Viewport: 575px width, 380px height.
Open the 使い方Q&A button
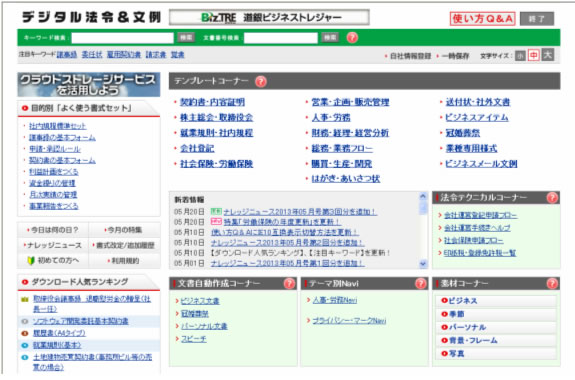click(482, 18)
